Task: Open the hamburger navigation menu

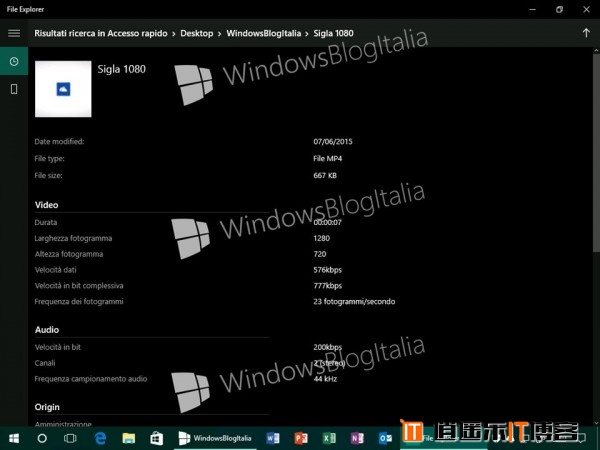Action: pos(14,33)
